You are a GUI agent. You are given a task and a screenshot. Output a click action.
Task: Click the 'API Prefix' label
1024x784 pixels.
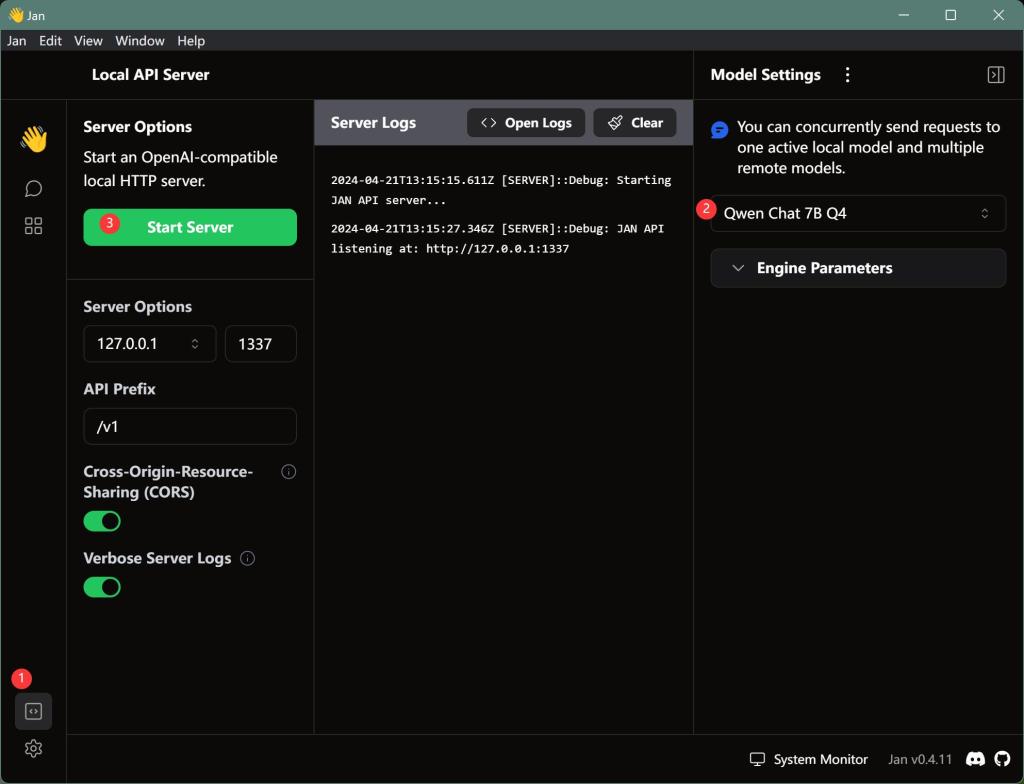tap(120, 389)
